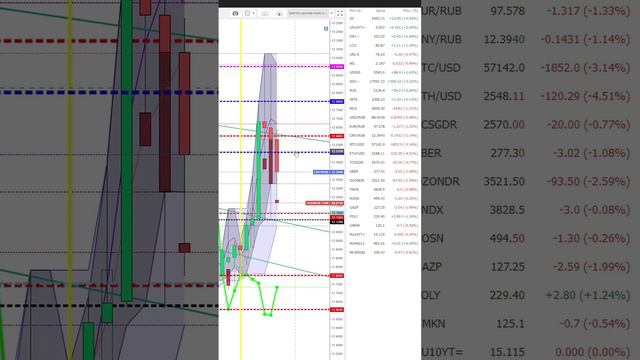The width and height of the screenshot is (640, 360).
Task: Select the YNDX row in watchlist
Action: (384, 189)
